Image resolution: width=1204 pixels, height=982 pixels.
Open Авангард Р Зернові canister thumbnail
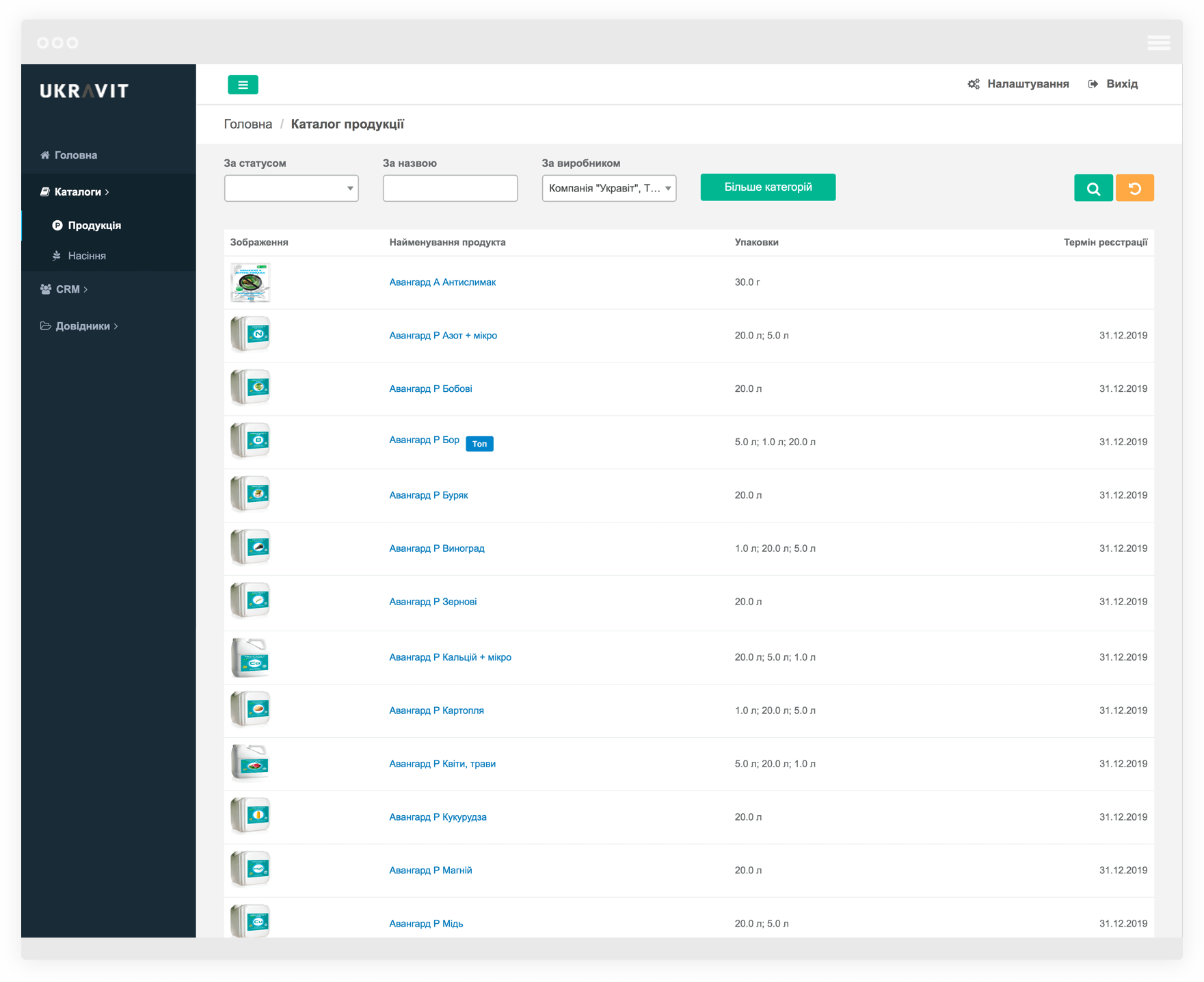click(x=250, y=601)
